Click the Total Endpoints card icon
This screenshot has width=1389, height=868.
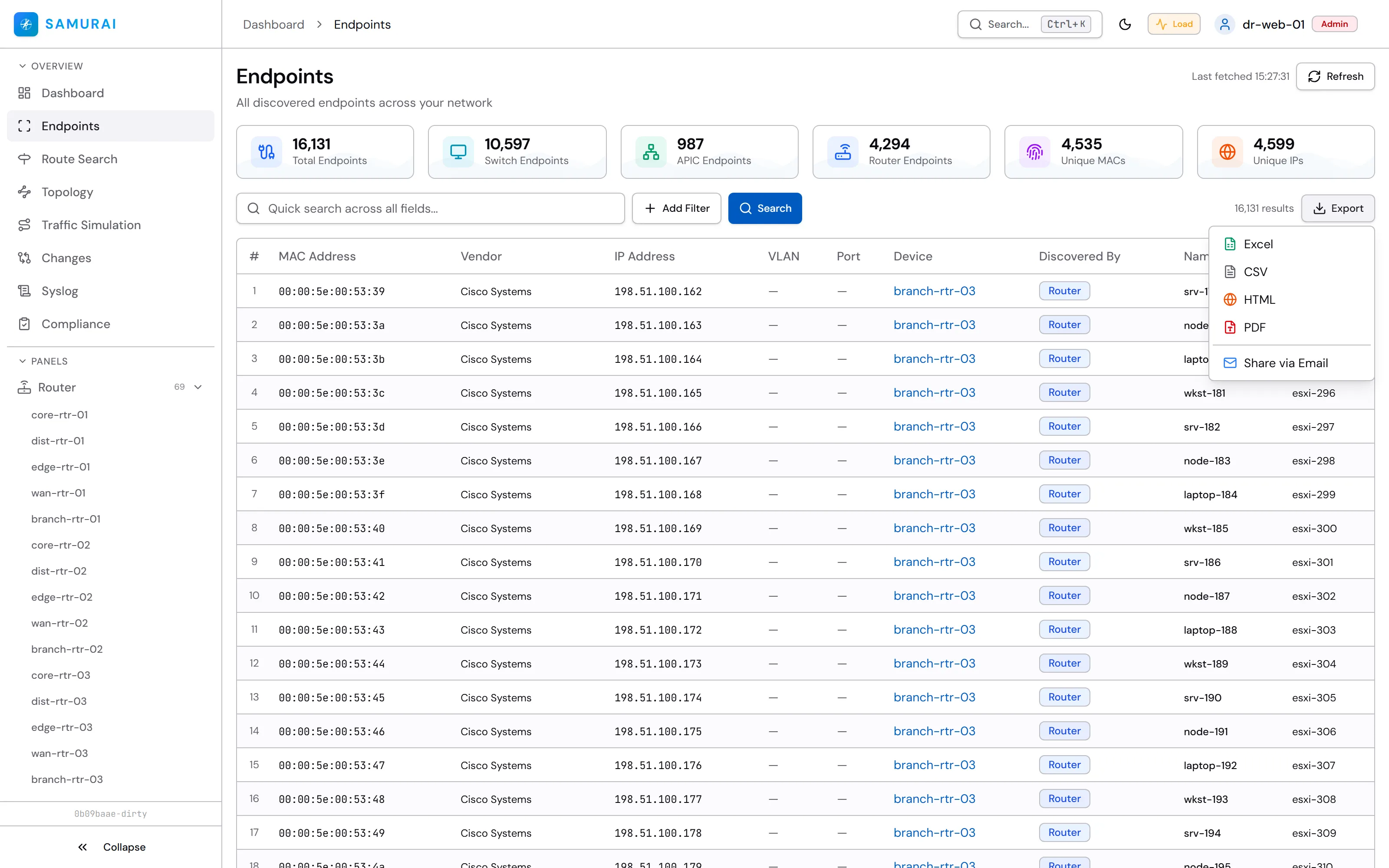tap(267, 152)
